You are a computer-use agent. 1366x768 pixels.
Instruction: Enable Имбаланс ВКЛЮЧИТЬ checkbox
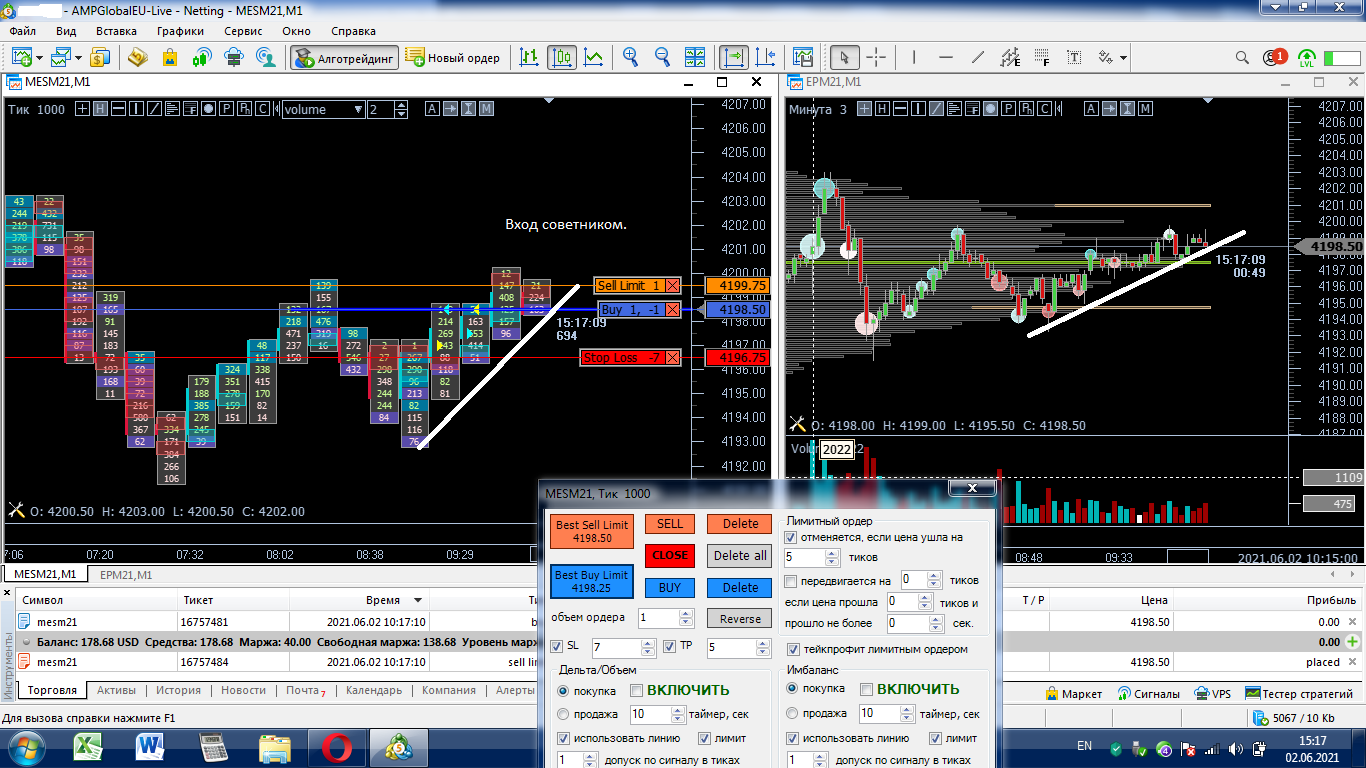866,689
